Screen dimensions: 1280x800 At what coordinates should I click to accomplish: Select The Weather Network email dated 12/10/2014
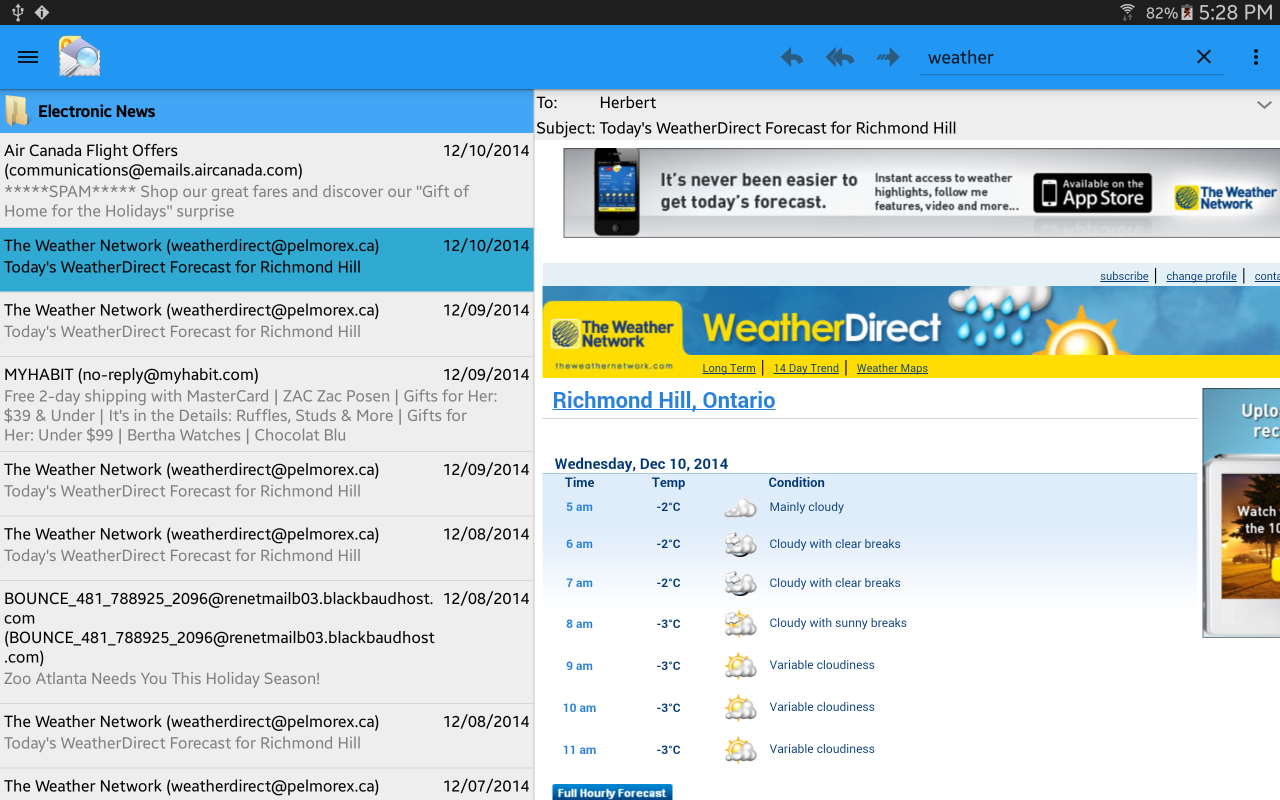(267, 259)
